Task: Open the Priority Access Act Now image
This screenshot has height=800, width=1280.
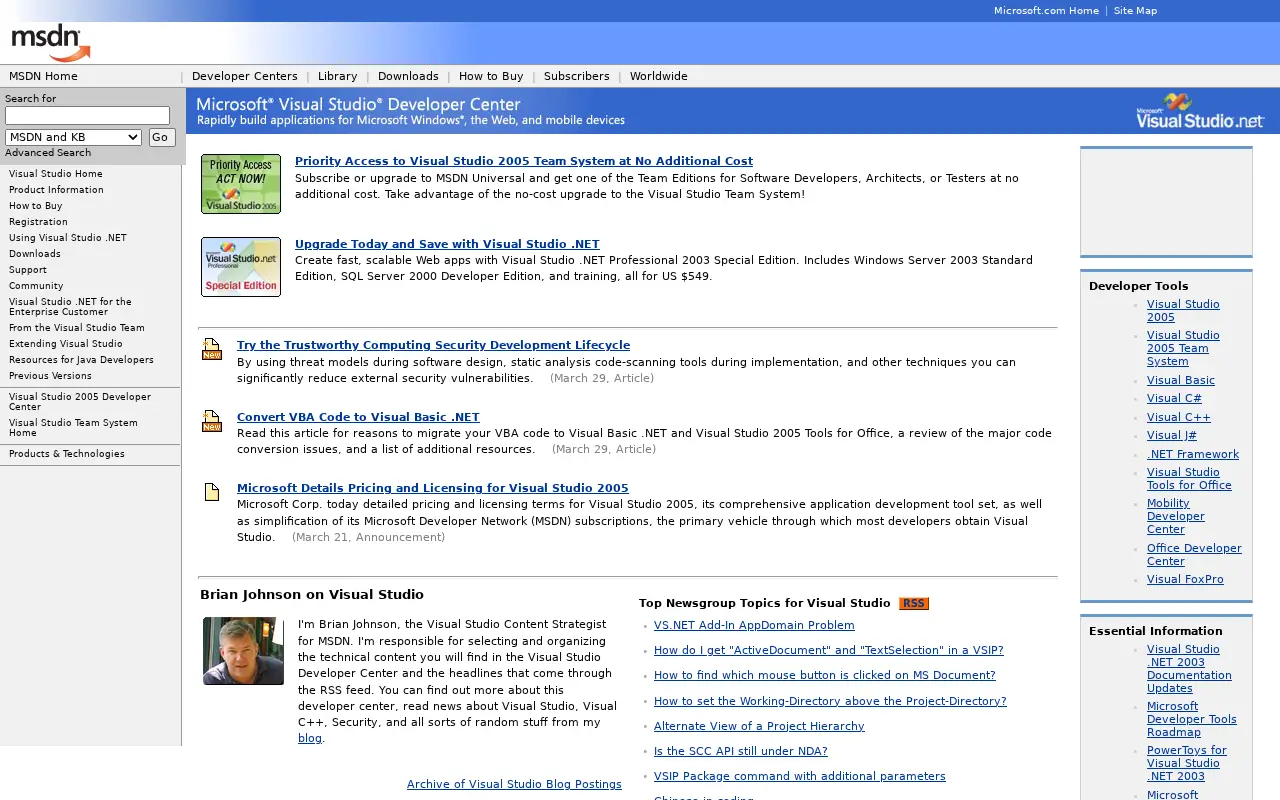Action: coord(241,184)
